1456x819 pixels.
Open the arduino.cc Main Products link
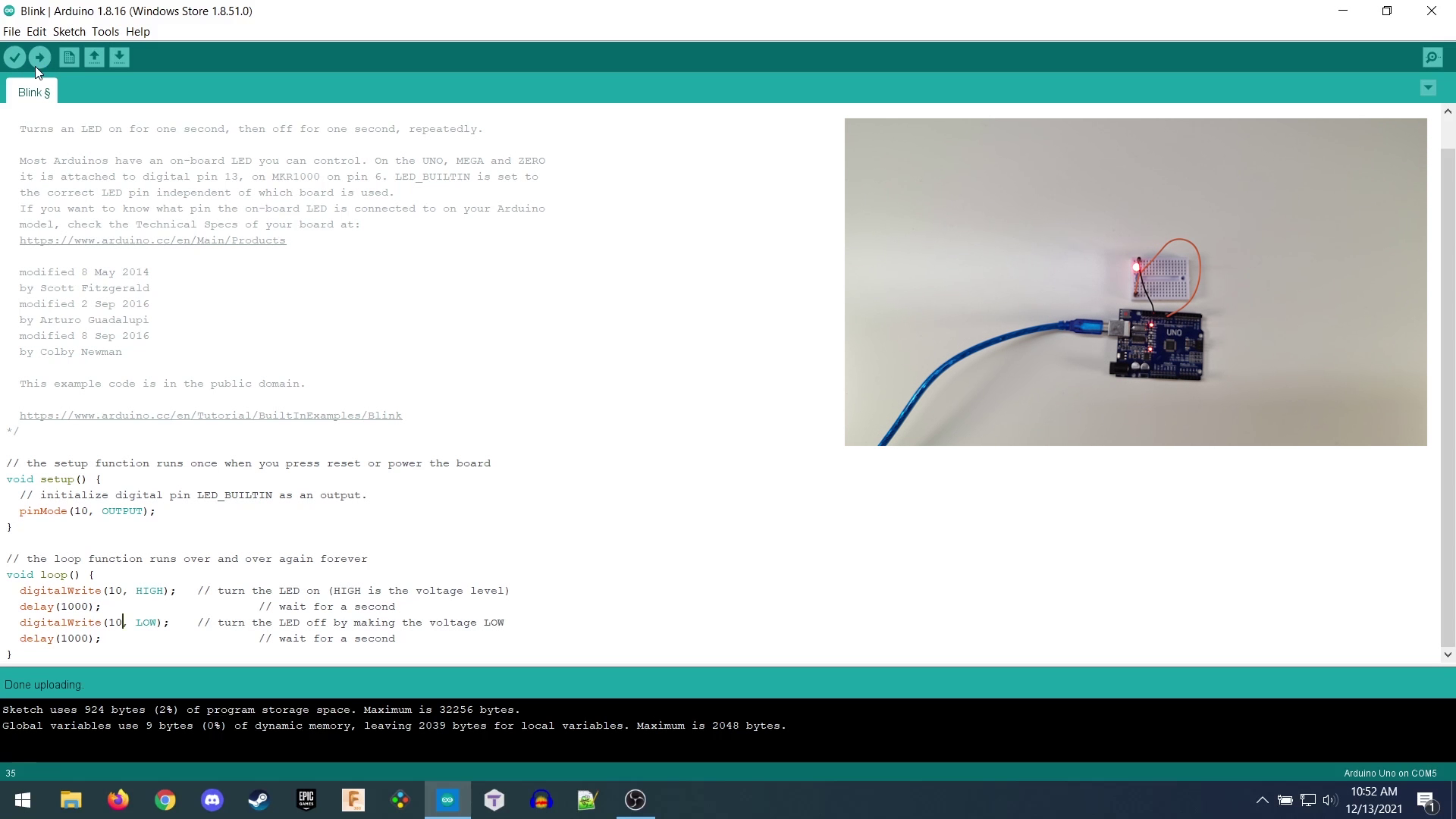[x=152, y=240]
